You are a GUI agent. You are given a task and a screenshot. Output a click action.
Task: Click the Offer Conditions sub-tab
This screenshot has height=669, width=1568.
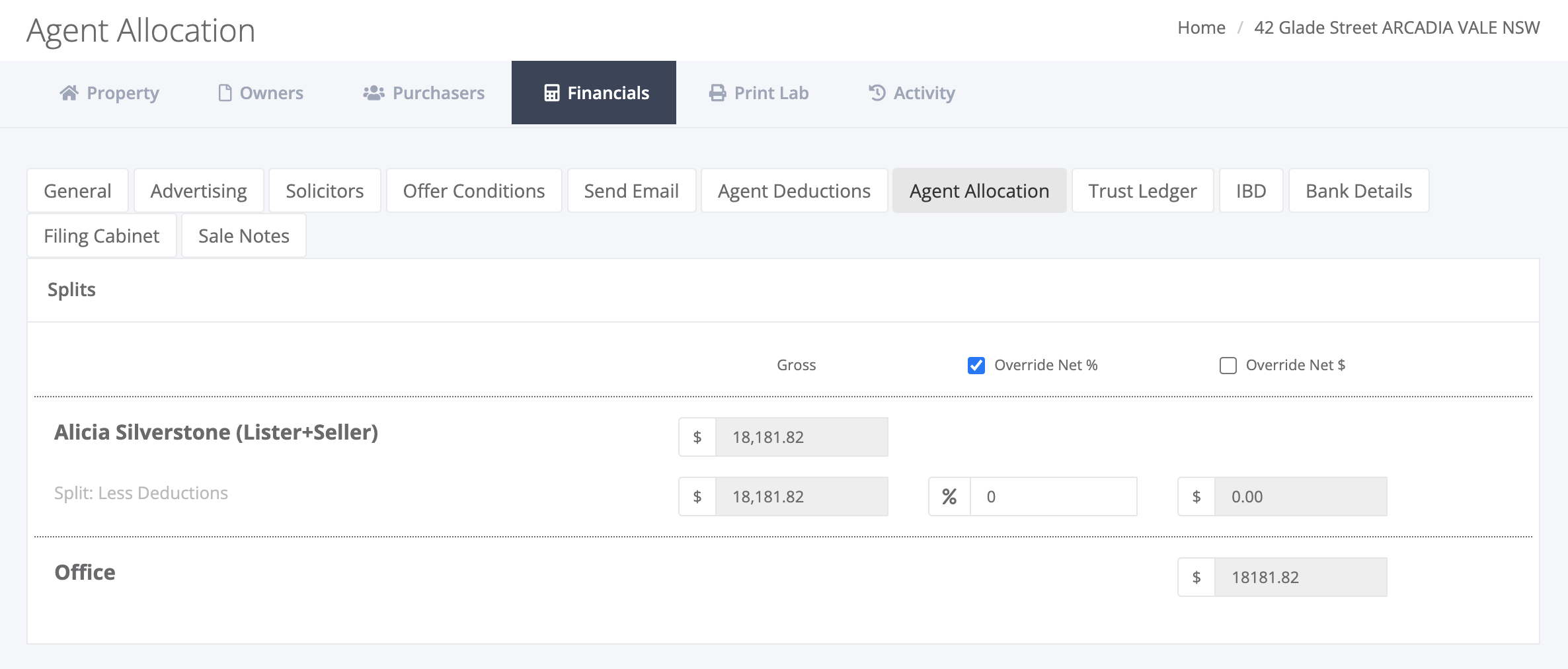pos(474,191)
